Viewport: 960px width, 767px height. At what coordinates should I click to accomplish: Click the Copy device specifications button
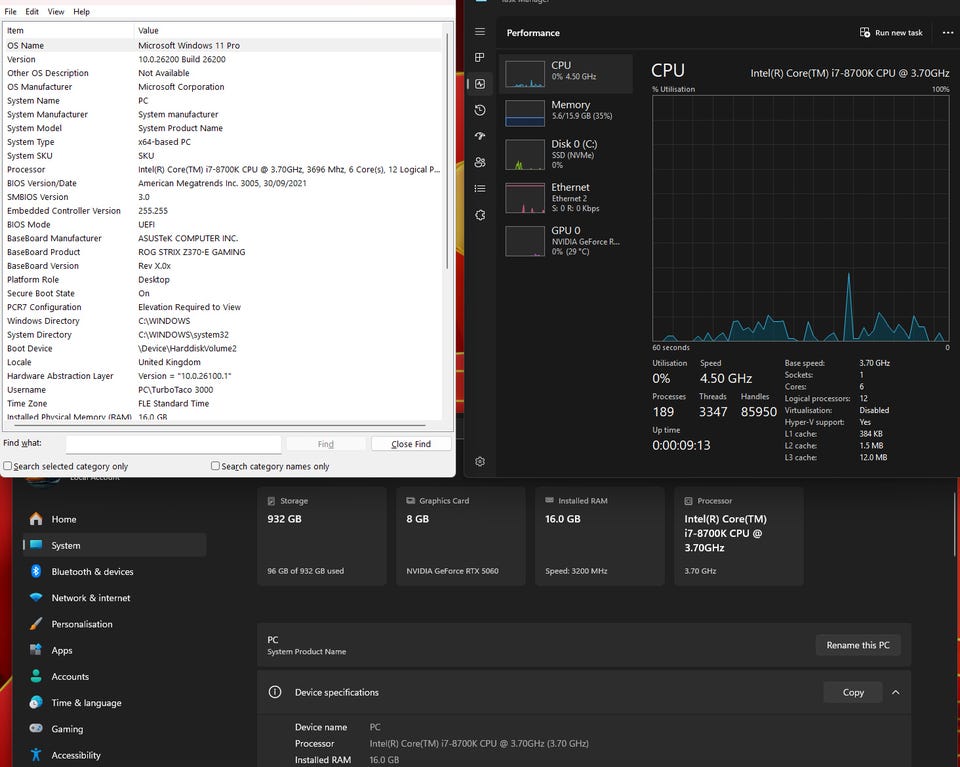coord(853,692)
